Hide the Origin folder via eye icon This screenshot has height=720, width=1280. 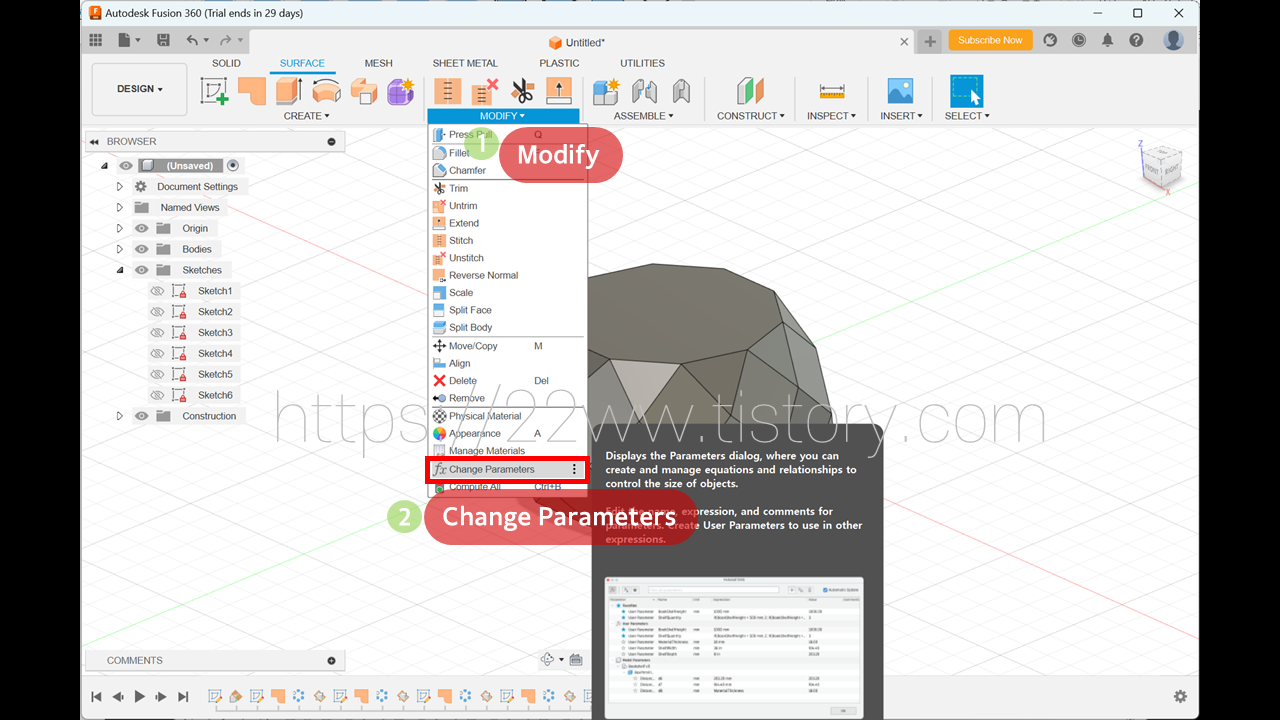(142, 228)
